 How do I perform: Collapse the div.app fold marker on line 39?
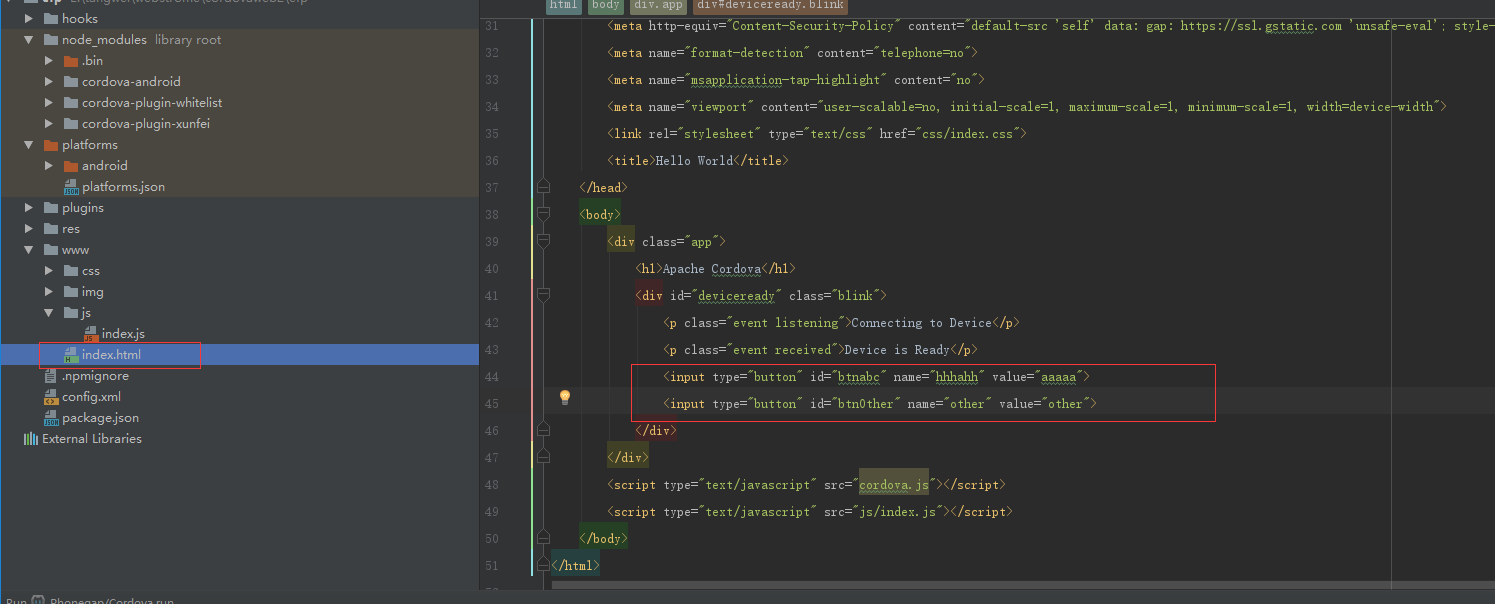[x=543, y=241]
